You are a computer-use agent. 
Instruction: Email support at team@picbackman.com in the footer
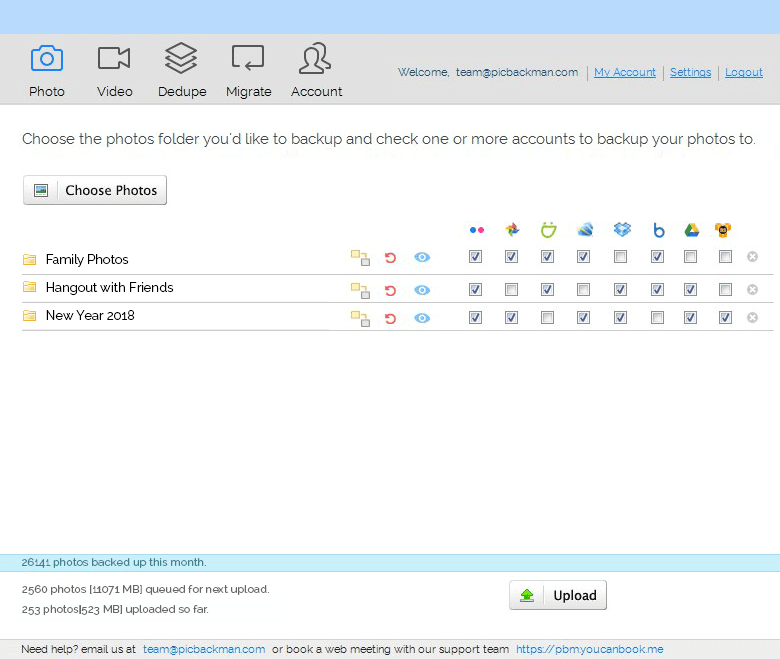coord(204,649)
